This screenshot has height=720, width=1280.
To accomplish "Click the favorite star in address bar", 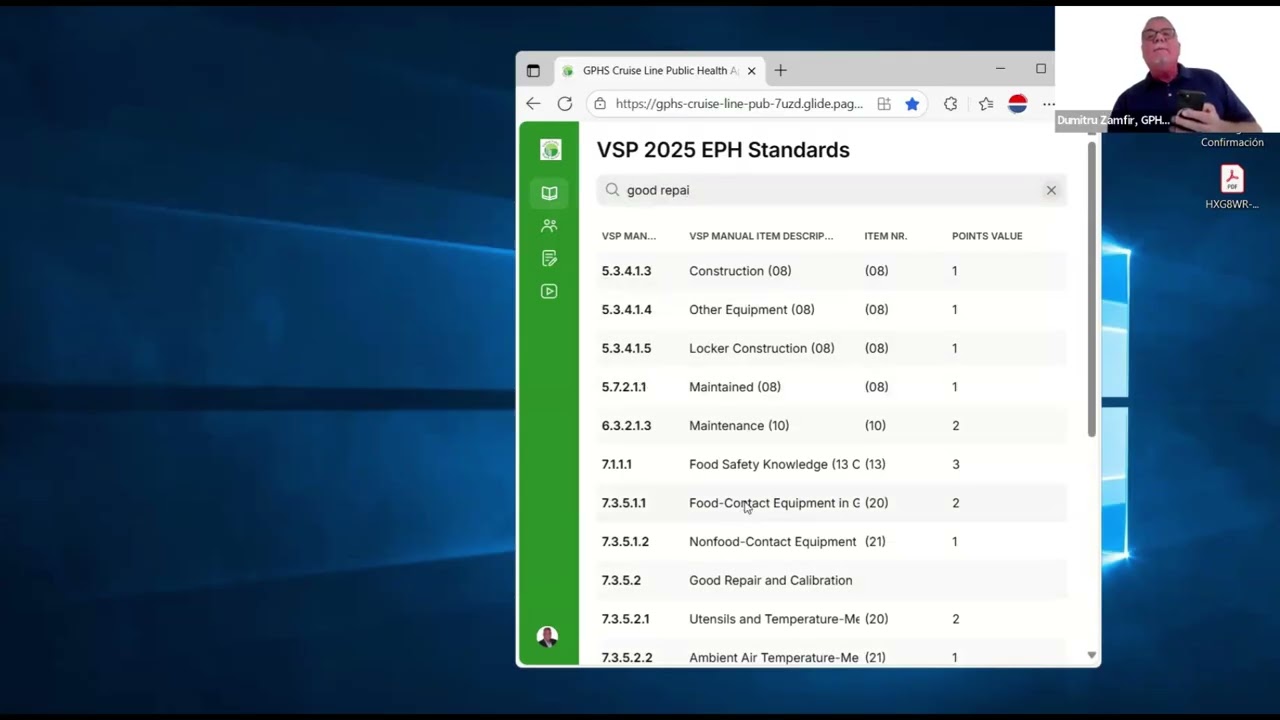I will pos(912,104).
